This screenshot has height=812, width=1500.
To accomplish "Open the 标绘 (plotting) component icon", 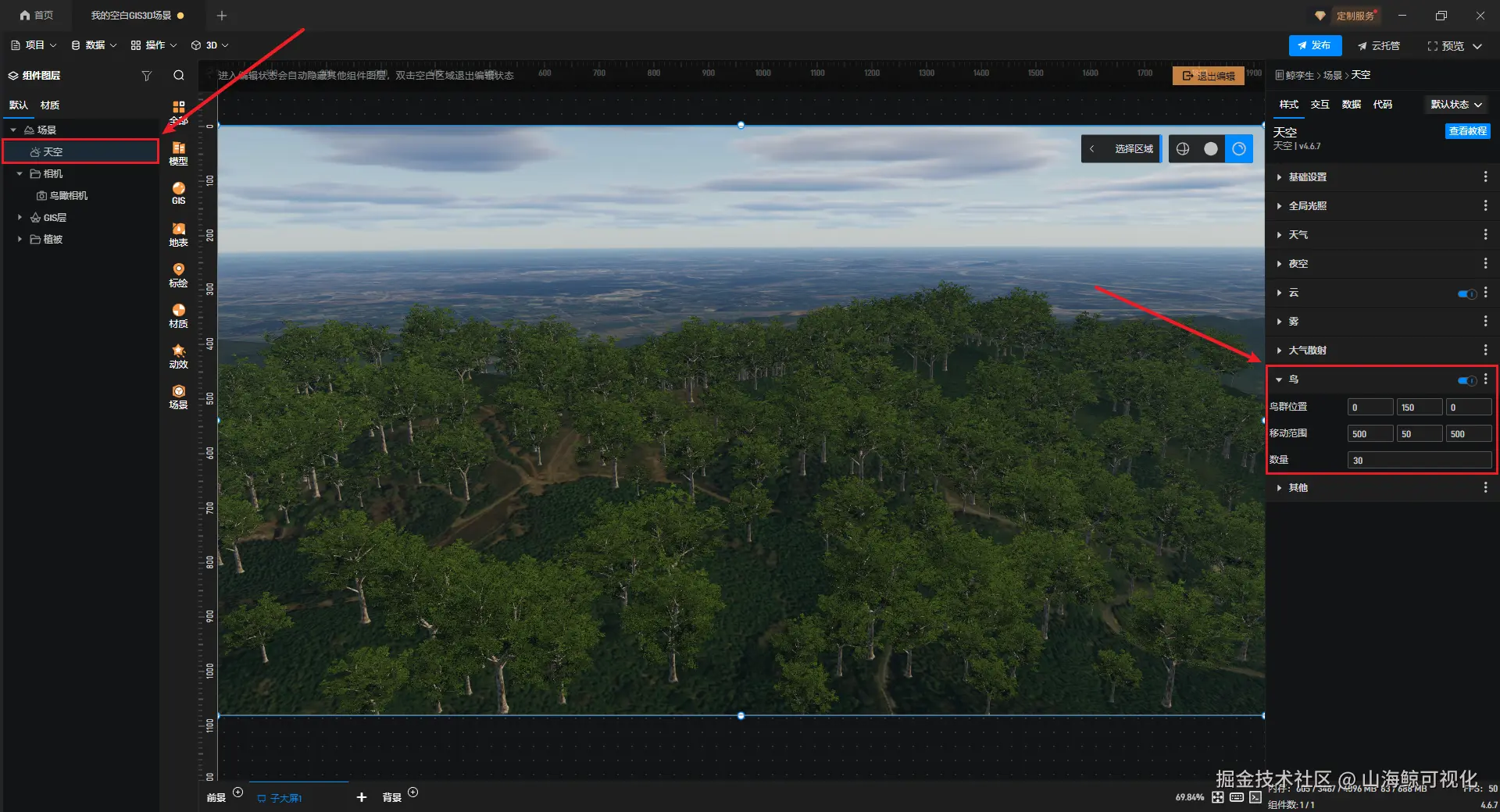I will (x=178, y=275).
